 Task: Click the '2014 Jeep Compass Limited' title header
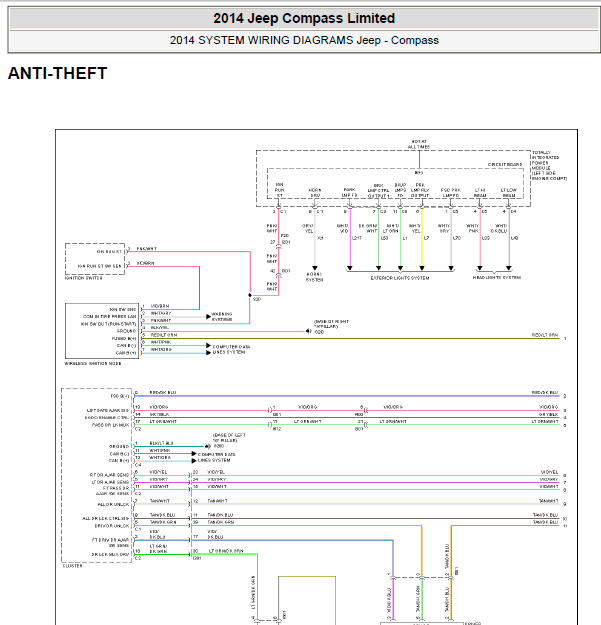click(304, 18)
